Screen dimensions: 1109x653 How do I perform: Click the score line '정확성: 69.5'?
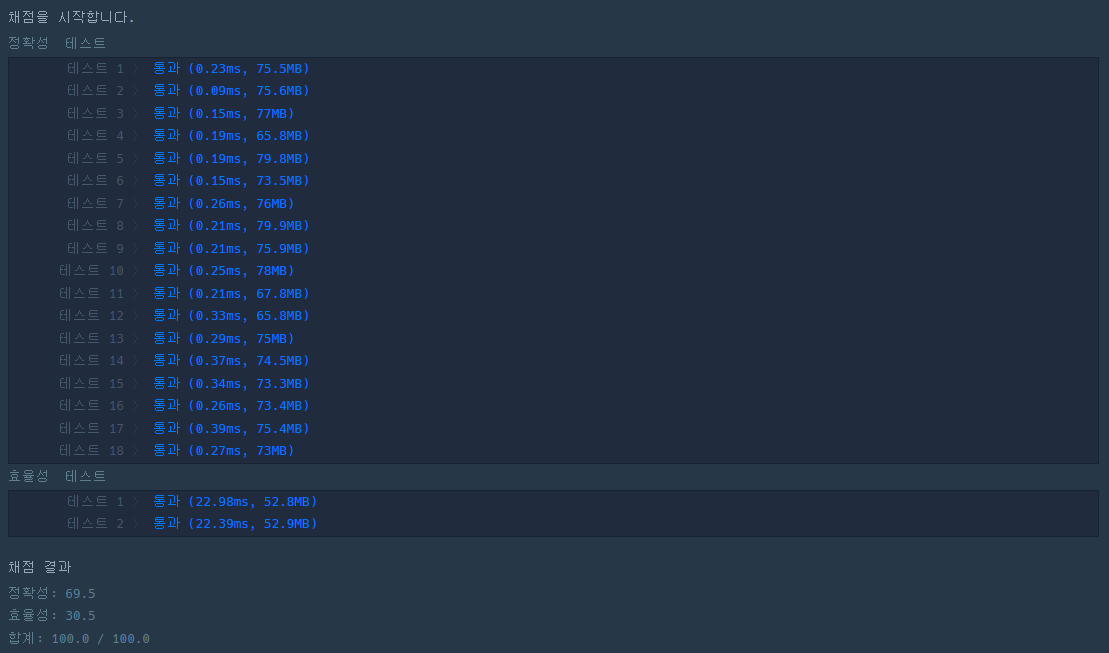52,593
